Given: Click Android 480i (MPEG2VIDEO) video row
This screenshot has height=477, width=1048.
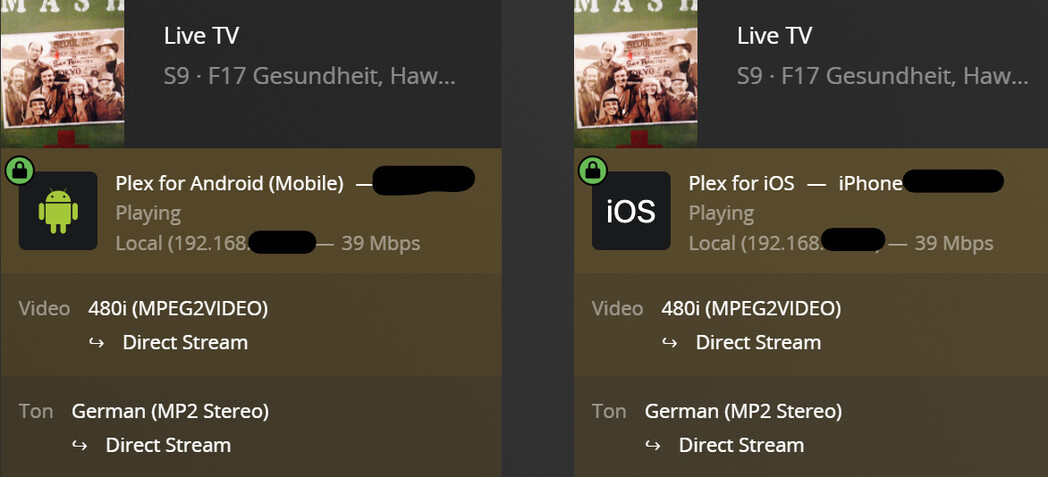Looking at the screenshot, I should 178,309.
